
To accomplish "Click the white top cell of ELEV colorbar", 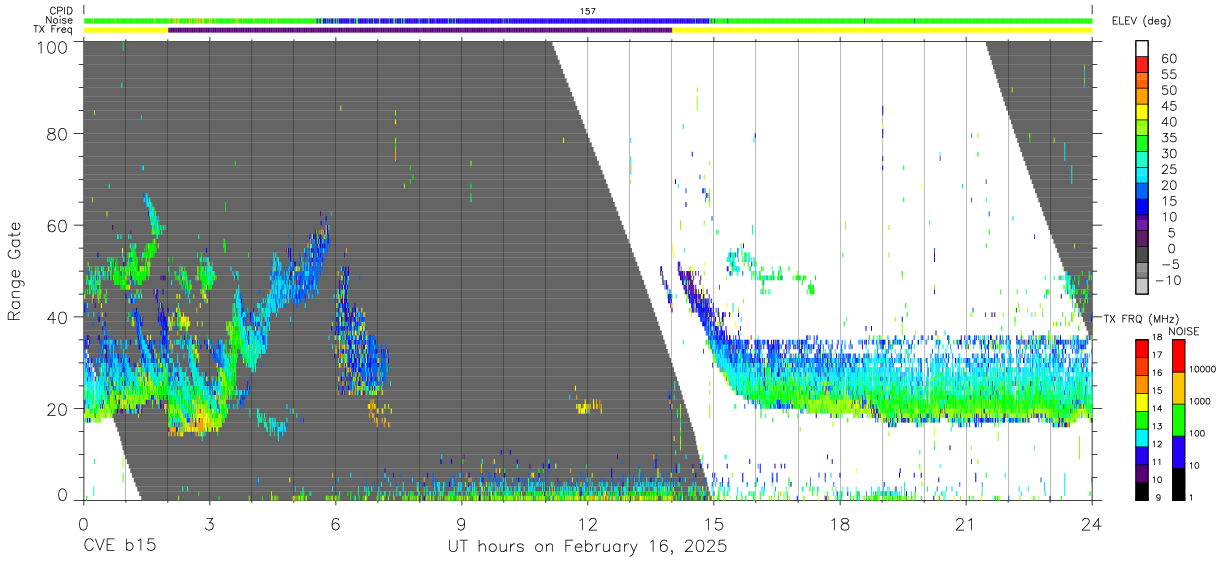I will 1143,49.
